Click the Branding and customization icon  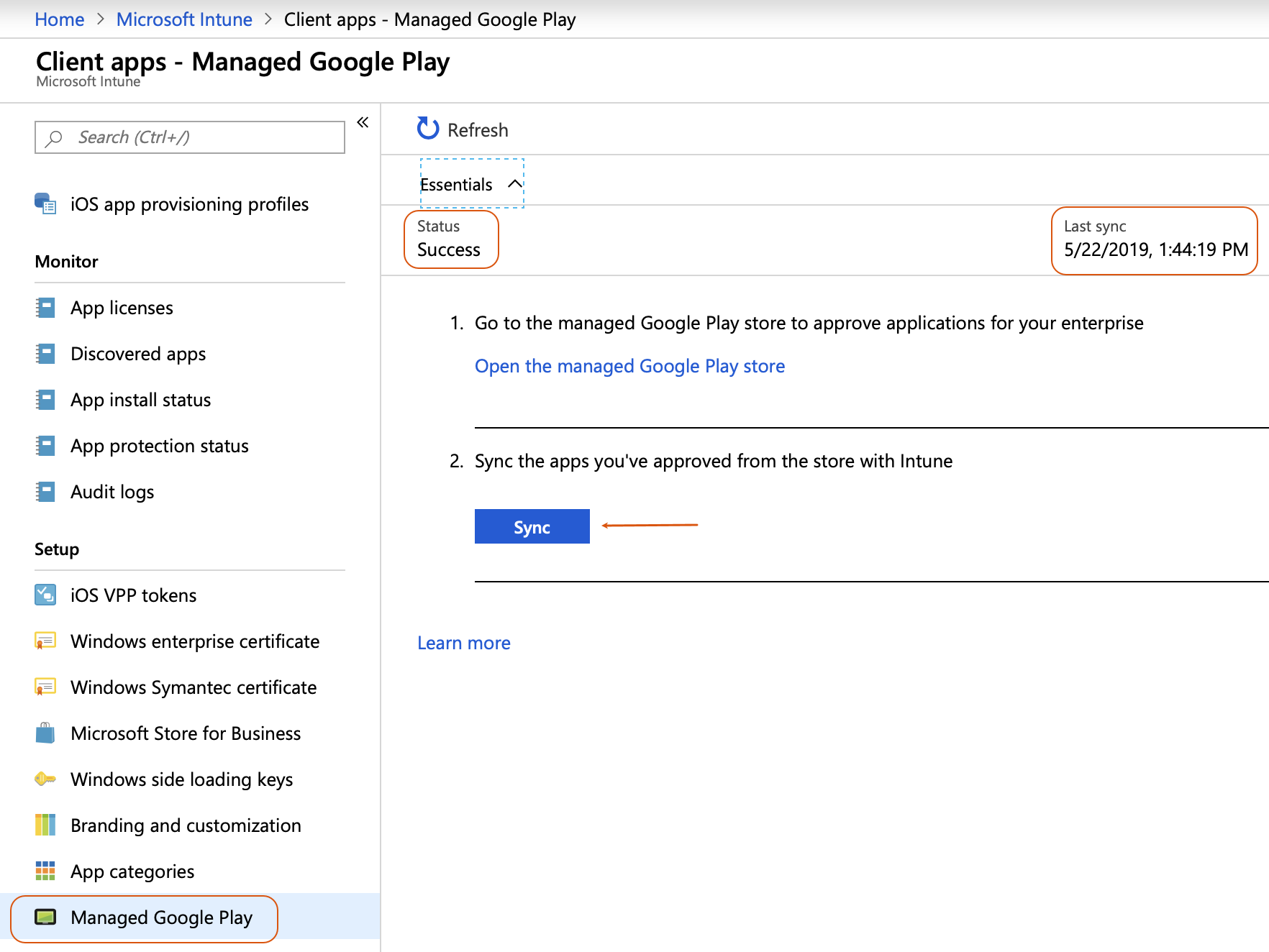click(x=45, y=825)
